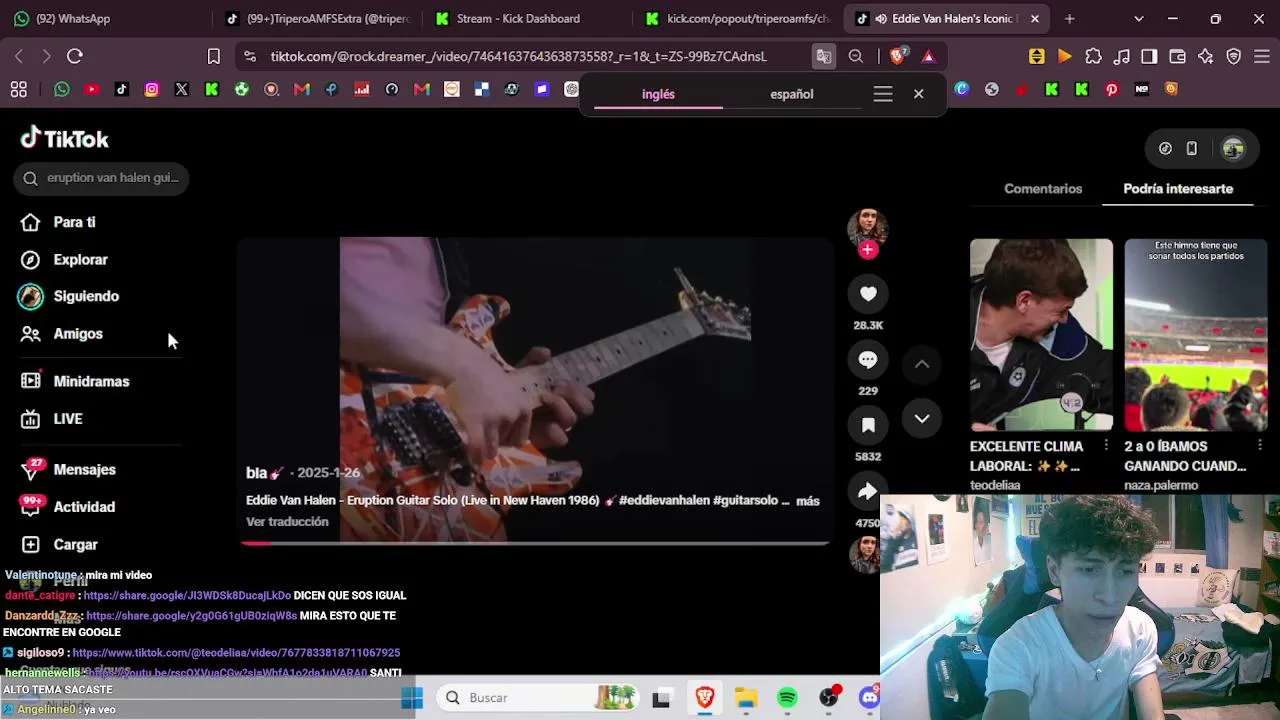Switch to the Comentarios tab
Viewport: 1280px width, 720px height.
[1043, 188]
